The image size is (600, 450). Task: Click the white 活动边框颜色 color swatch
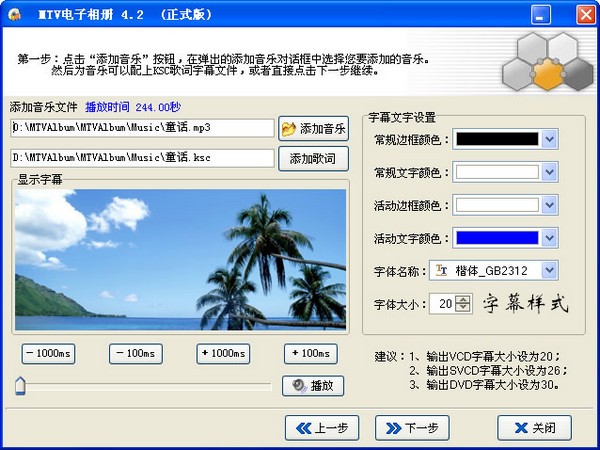coord(497,205)
